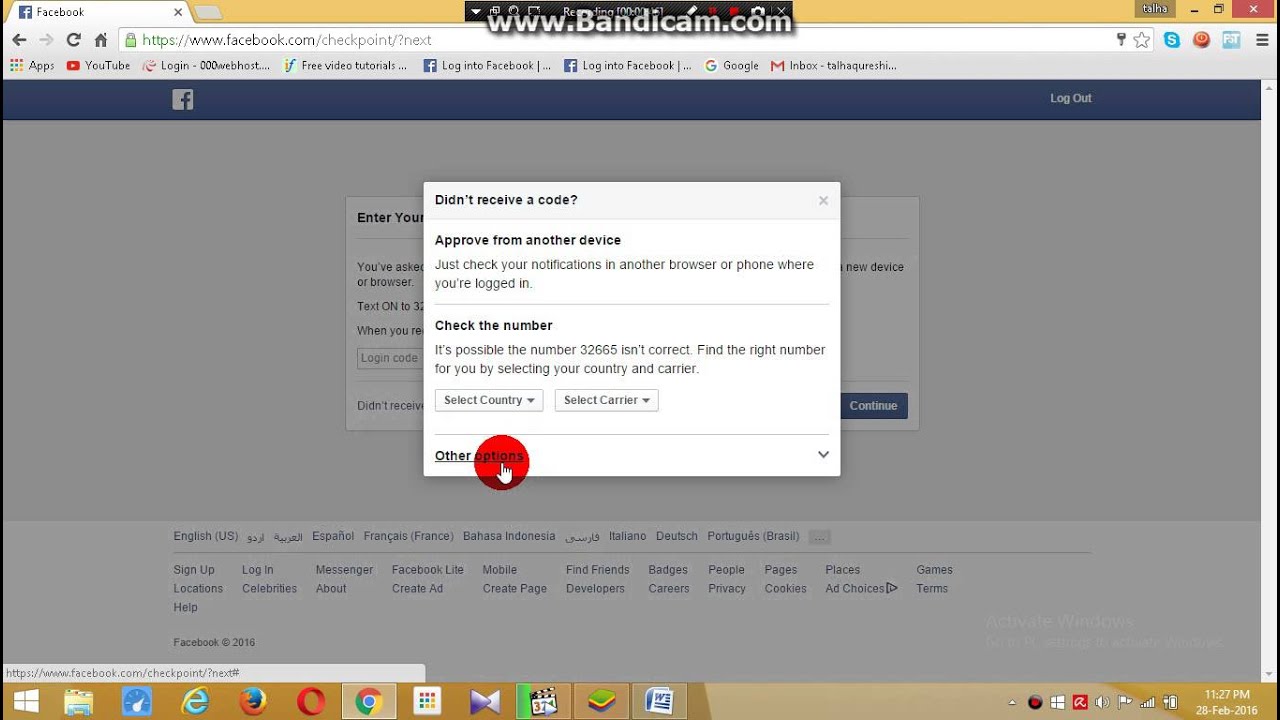
Task: Open Microsoft Word from the taskbar
Action: 659,702
